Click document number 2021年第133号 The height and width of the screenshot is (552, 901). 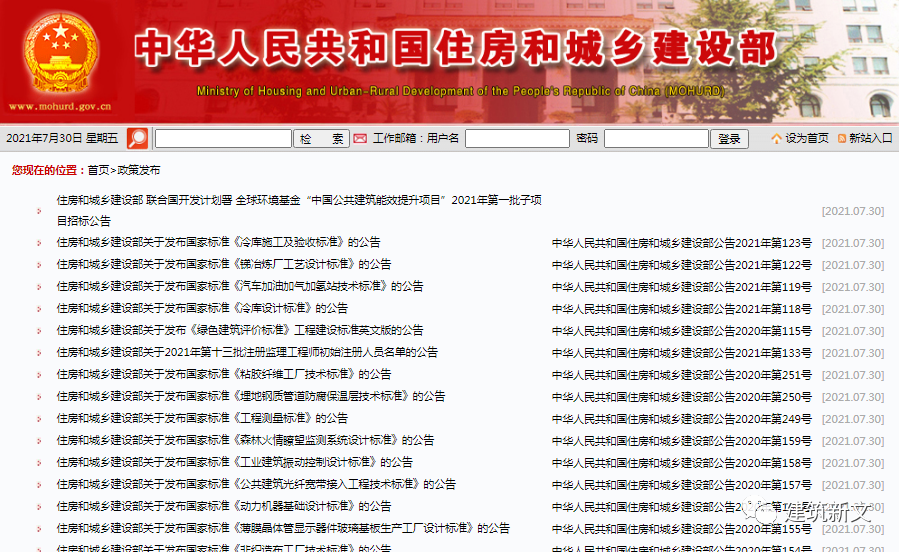[x=681, y=353]
